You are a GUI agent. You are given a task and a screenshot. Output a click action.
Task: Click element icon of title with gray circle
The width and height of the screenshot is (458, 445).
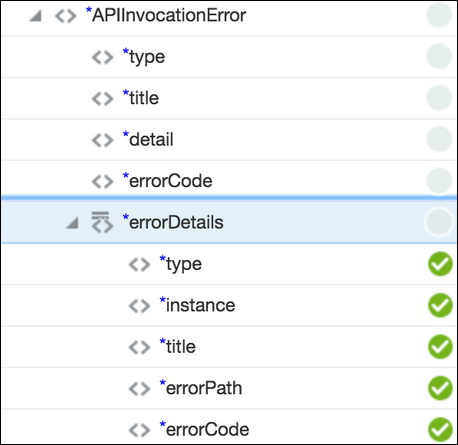102,99
